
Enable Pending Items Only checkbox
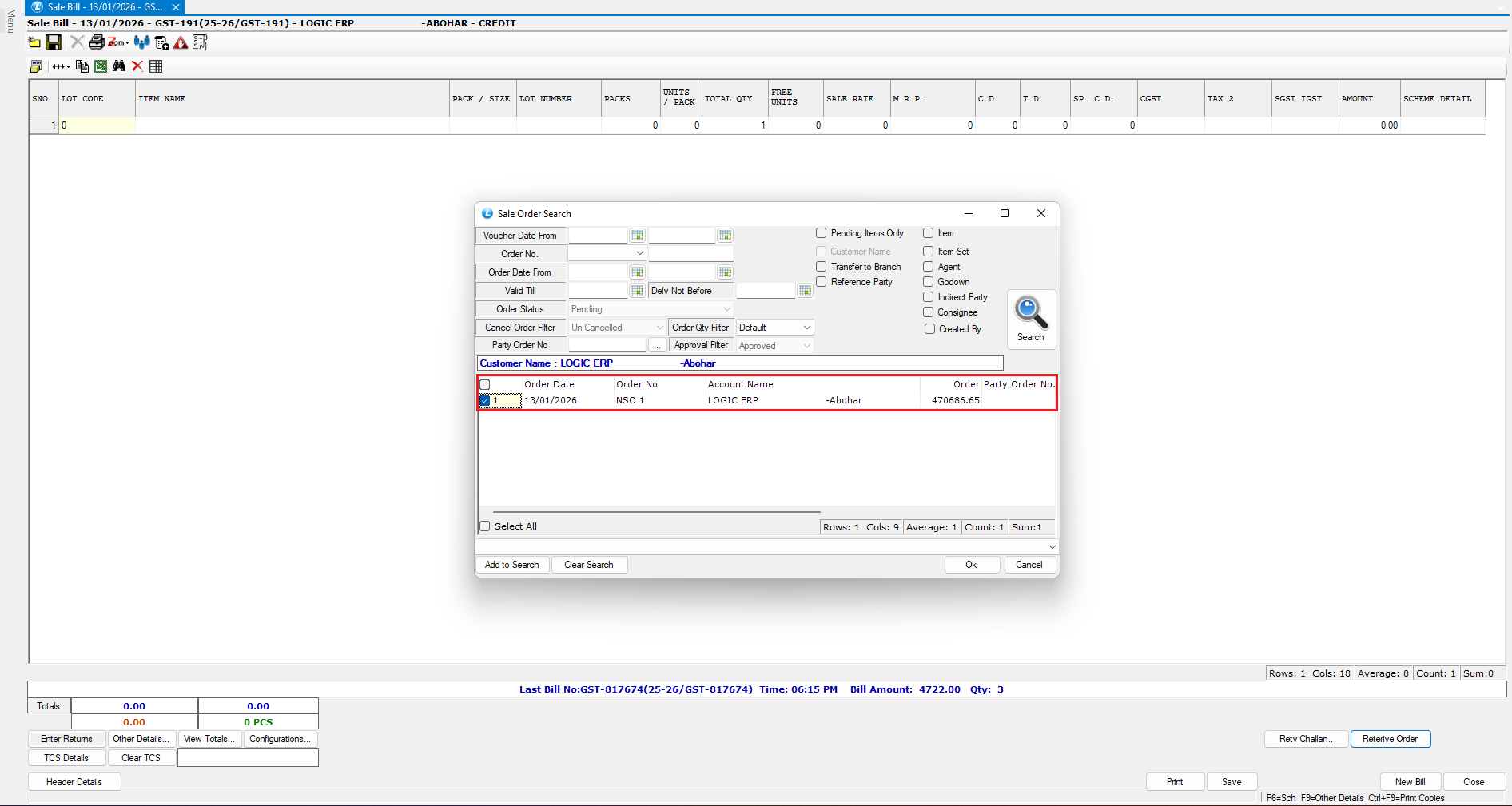(821, 233)
